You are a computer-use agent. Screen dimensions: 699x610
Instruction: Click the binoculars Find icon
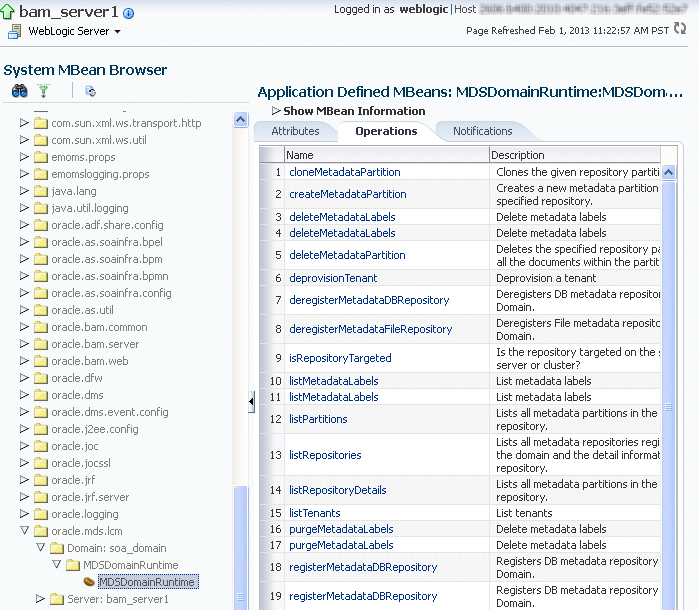coord(20,91)
